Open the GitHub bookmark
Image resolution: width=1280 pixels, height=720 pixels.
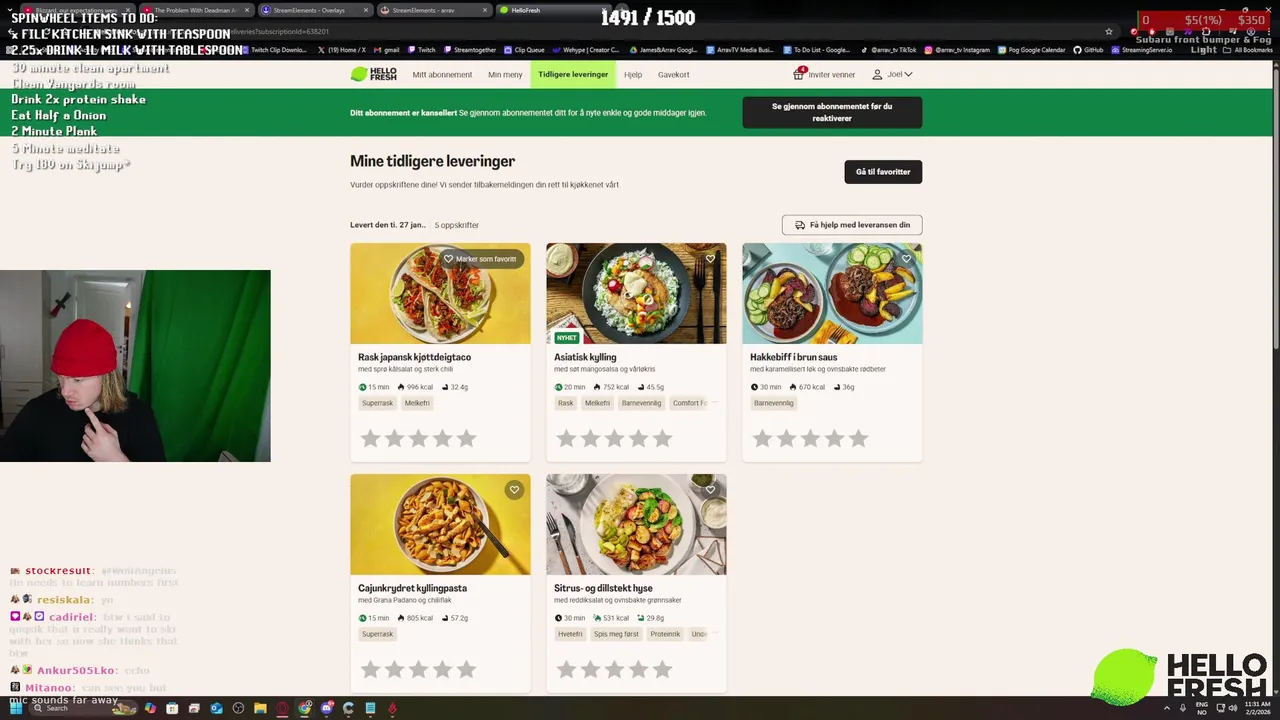1090,49
